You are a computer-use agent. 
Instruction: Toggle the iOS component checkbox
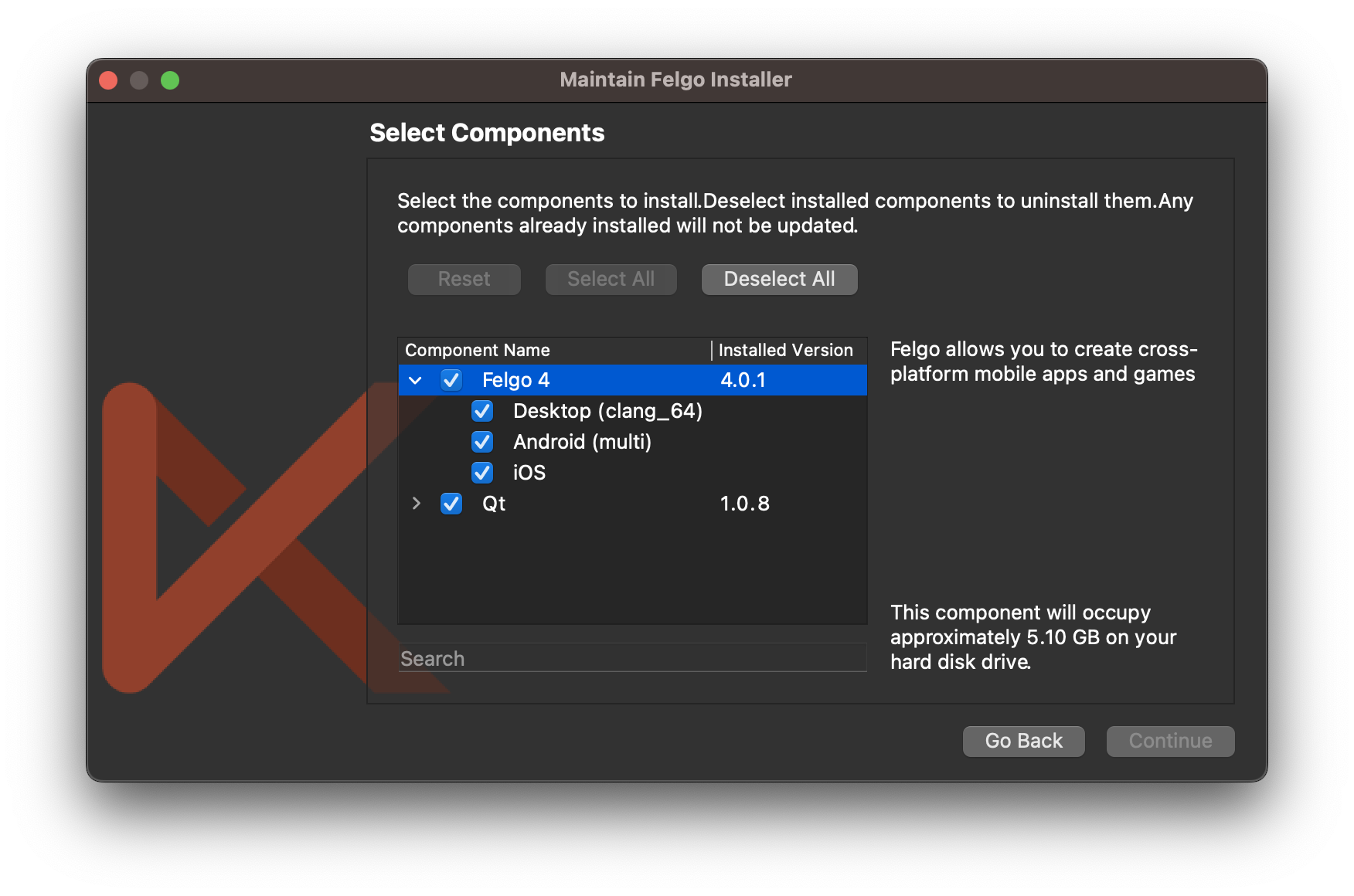[482, 473]
